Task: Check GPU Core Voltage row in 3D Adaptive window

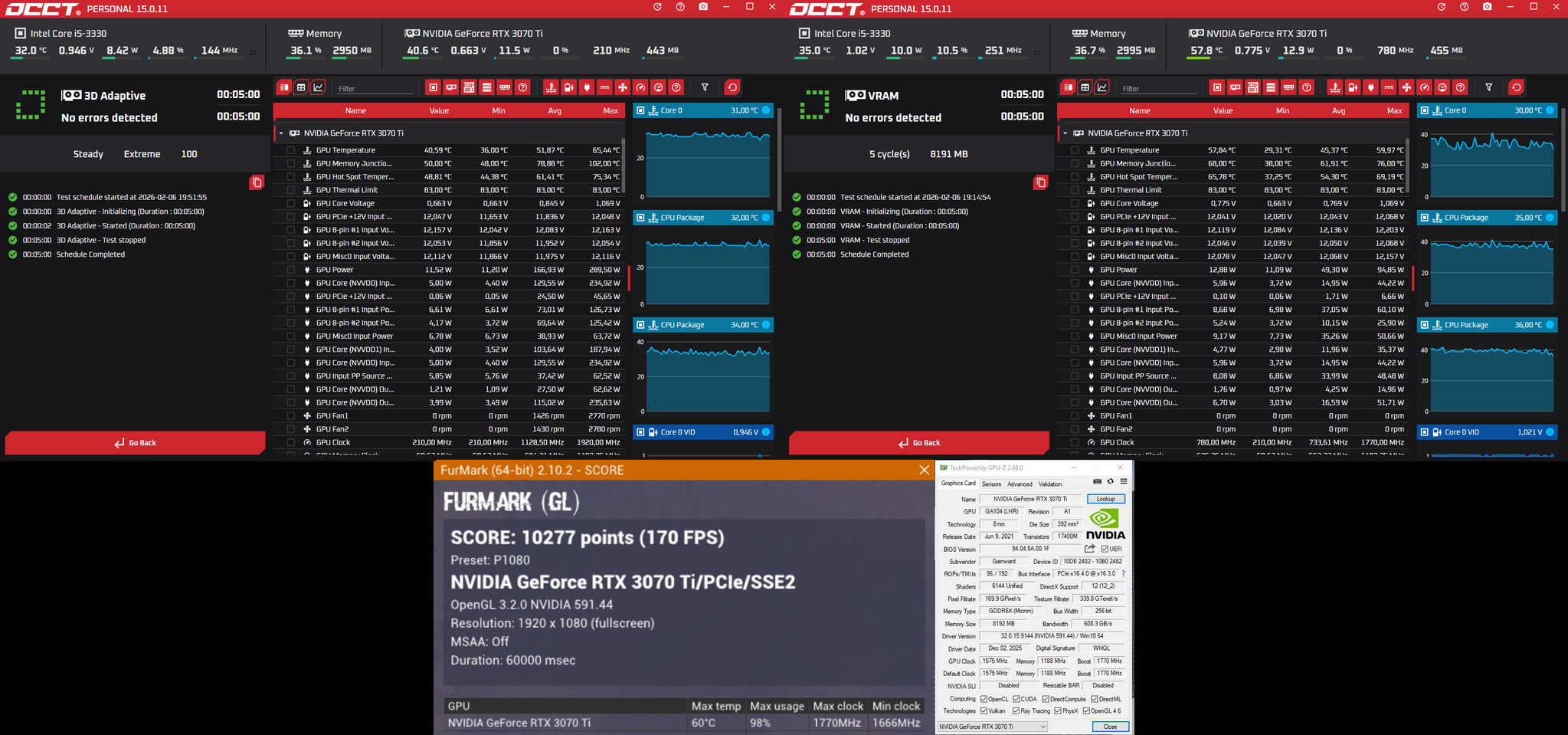Action: [x=291, y=204]
